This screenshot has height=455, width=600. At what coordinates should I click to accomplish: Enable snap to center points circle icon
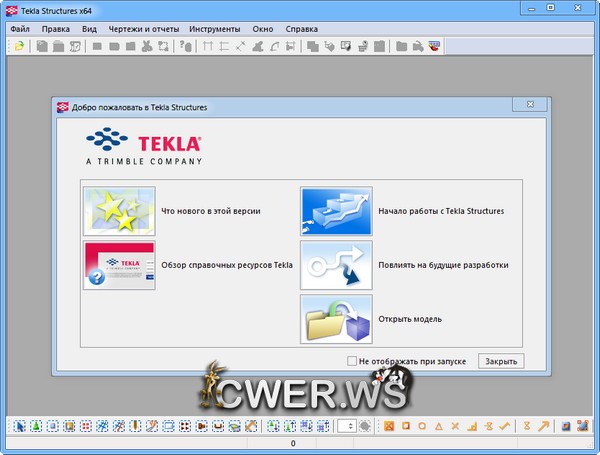pos(422,426)
